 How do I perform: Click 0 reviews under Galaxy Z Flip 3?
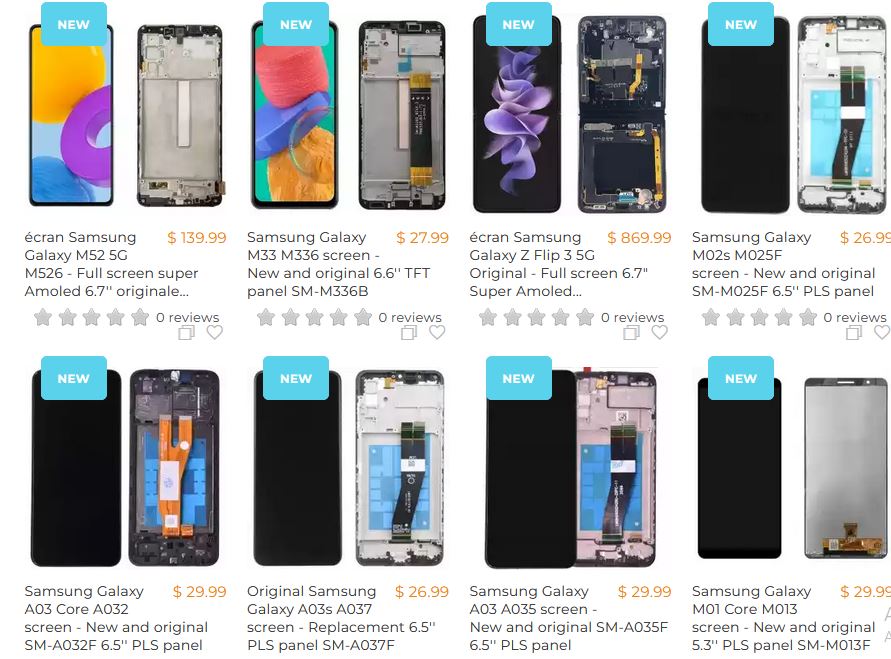tap(632, 317)
